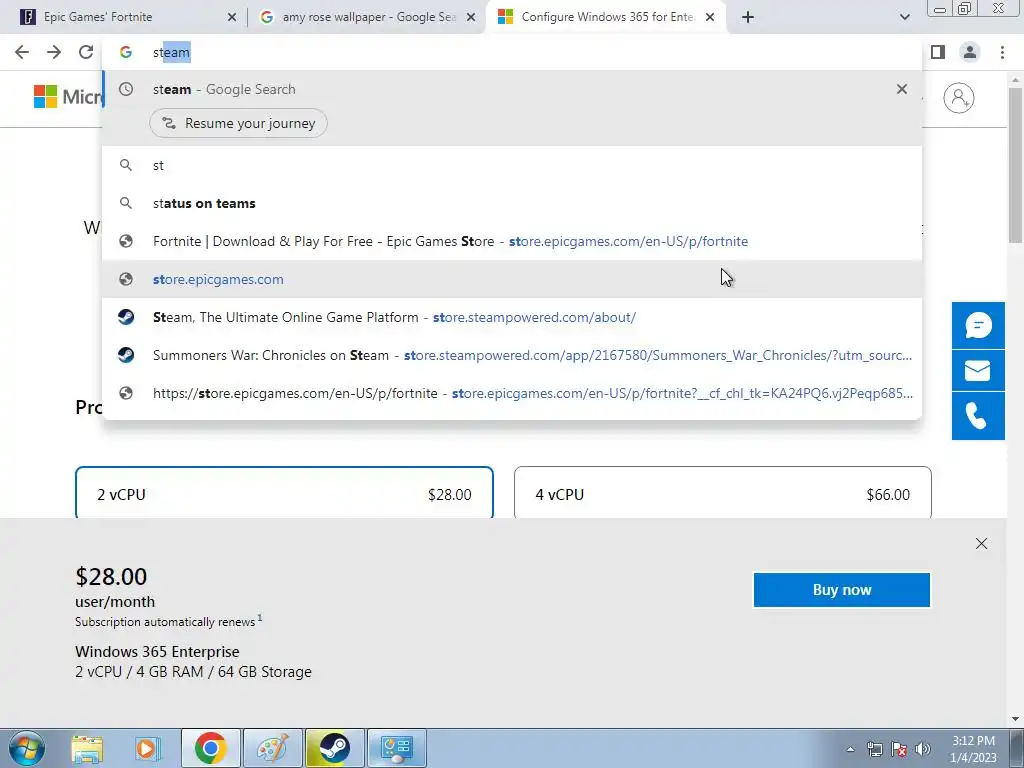Viewport: 1024px width, 768px height.
Task: Go back with the browser back arrow
Action: point(22,52)
